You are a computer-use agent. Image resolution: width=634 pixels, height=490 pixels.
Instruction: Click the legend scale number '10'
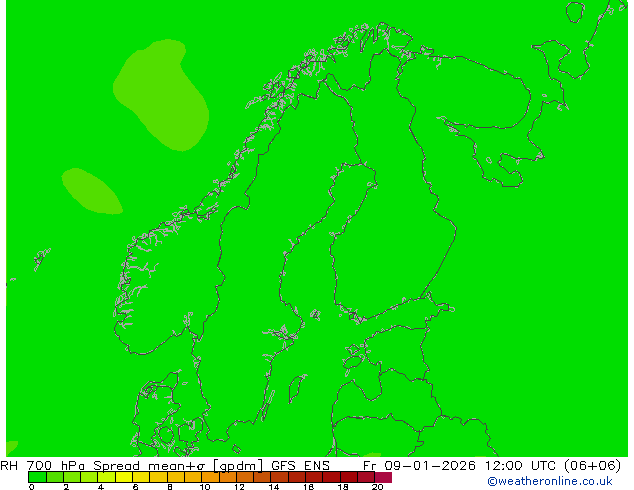(x=205, y=486)
